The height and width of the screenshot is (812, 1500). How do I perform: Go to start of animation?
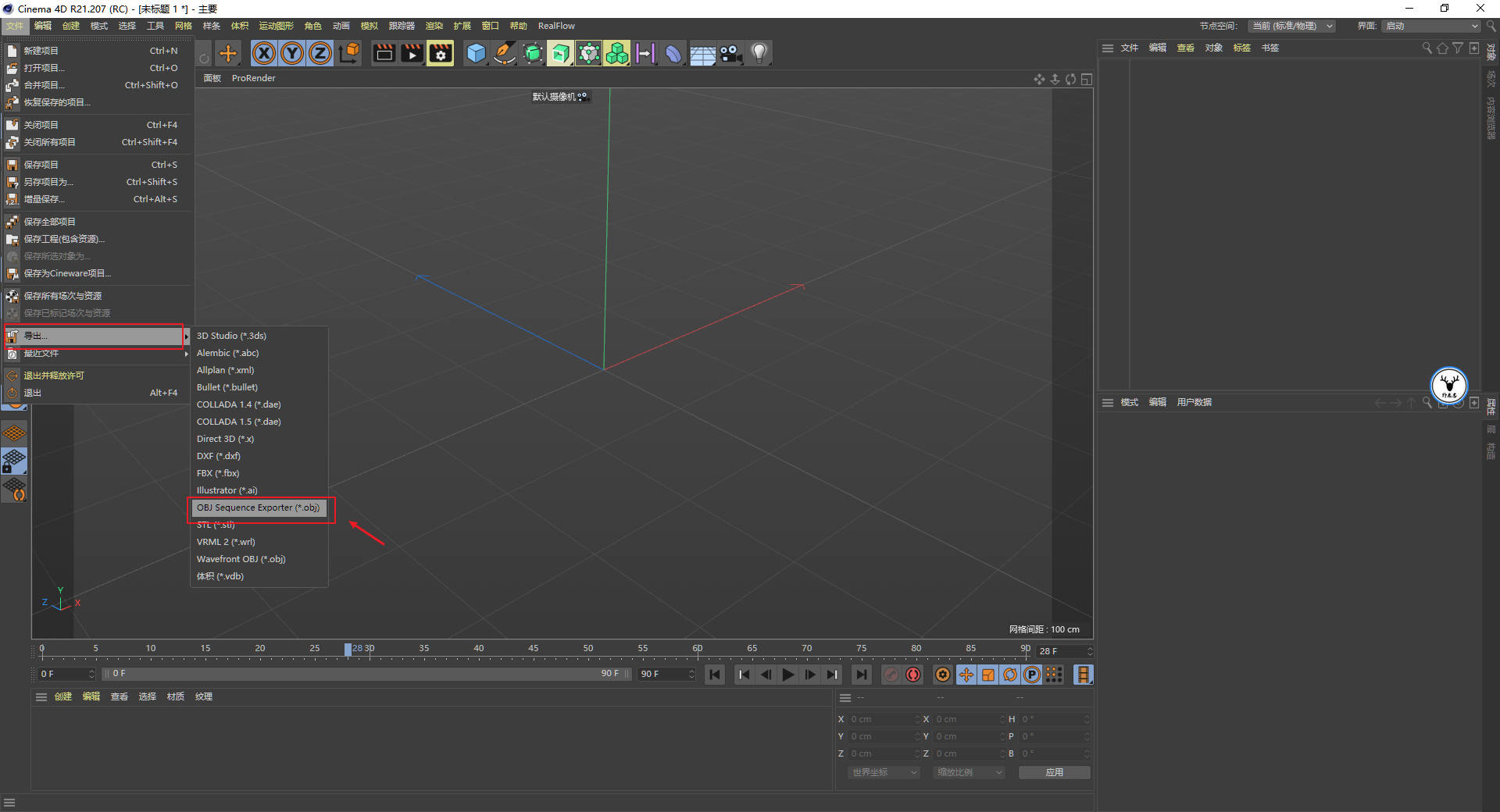pos(715,675)
